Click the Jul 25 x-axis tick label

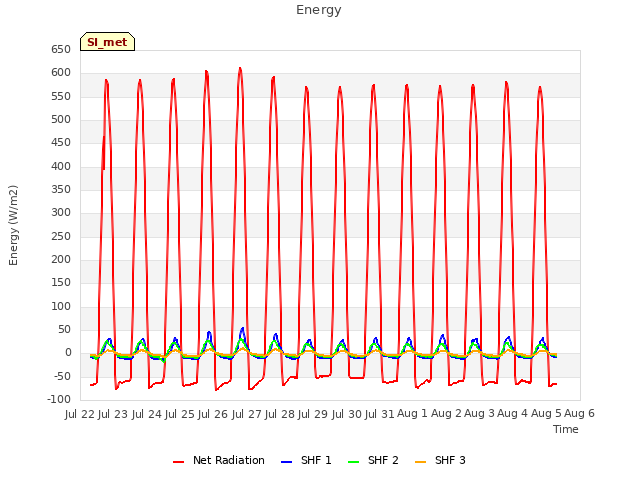(x=180, y=414)
